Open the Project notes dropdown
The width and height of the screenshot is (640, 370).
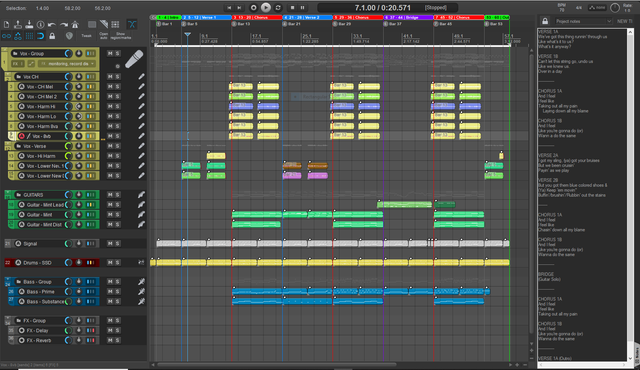pos(583,21)
